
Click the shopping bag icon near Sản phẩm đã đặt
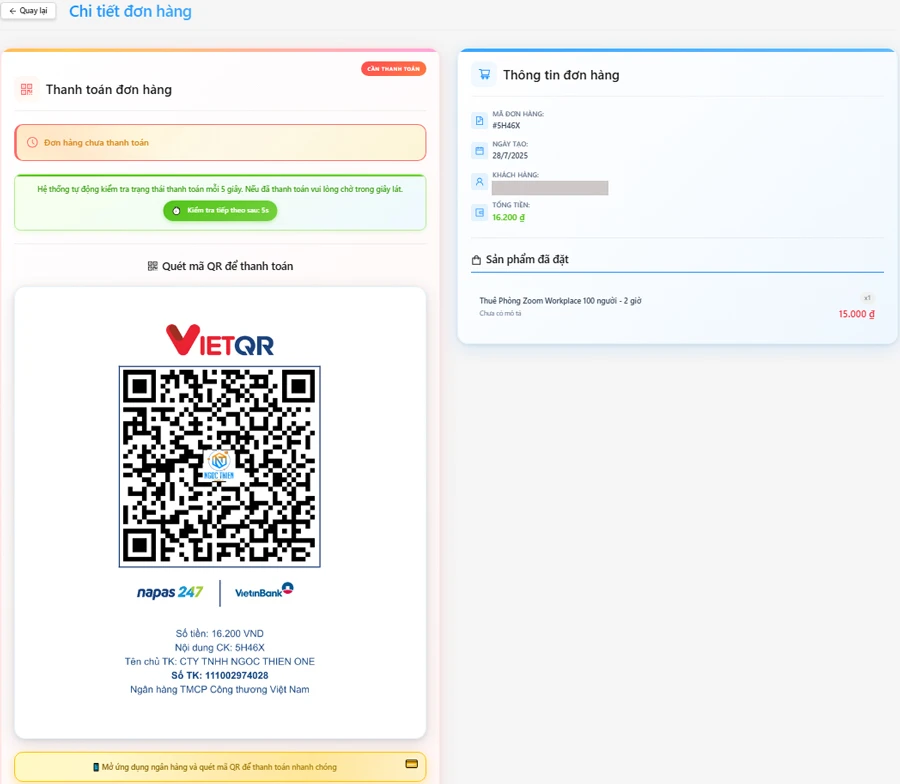coord(475,258)
